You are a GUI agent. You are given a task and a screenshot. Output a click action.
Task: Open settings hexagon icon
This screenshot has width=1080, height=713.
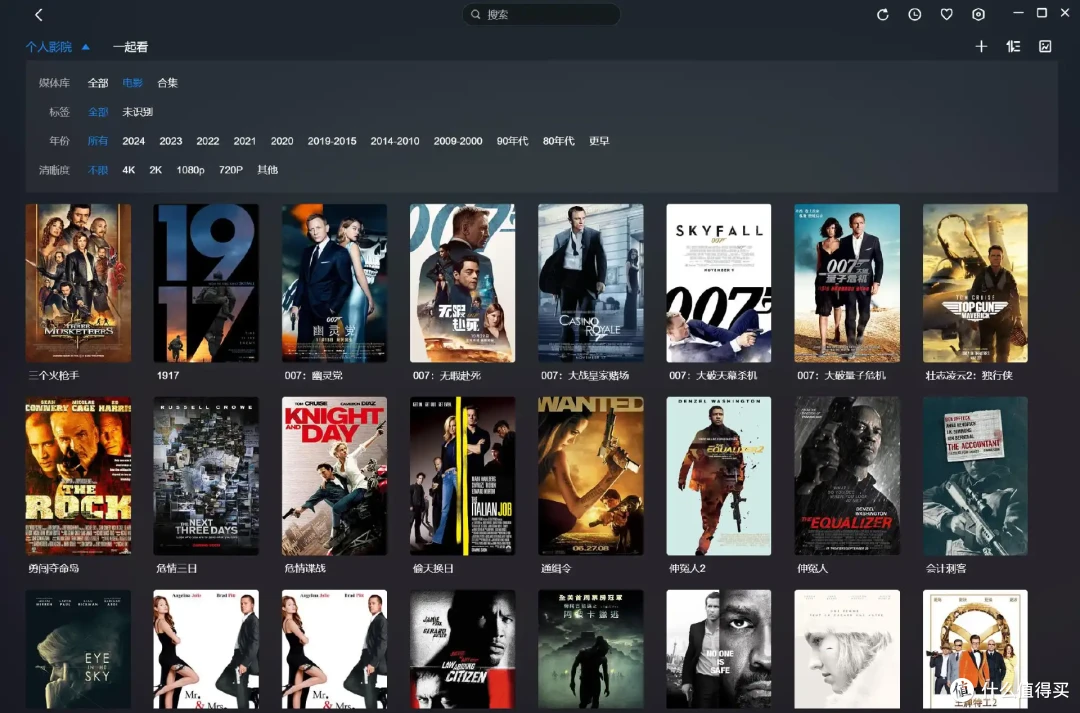[978, 14]
